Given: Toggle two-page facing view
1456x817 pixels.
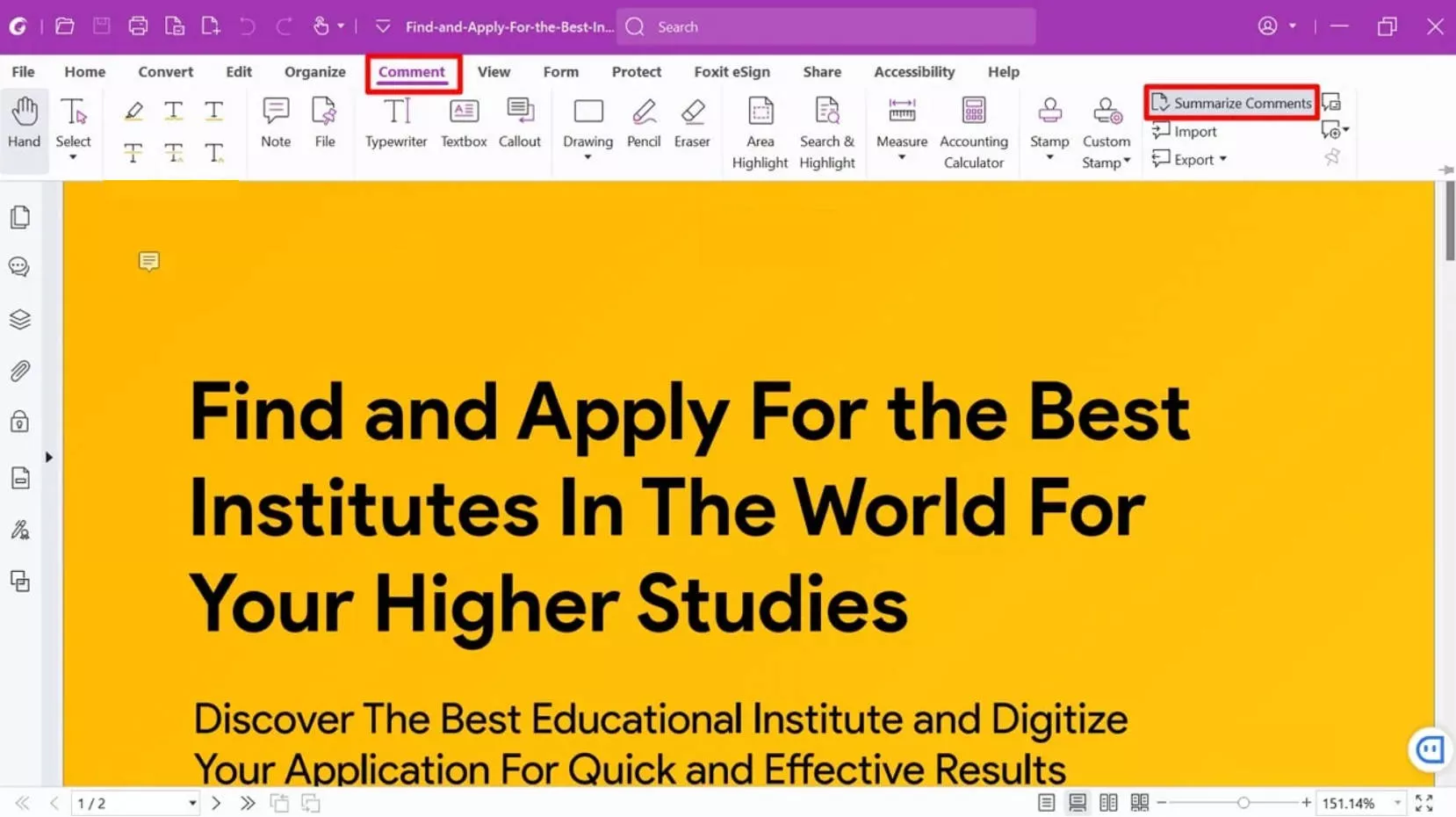Looking at the screenshot, I should point(1108,803).
